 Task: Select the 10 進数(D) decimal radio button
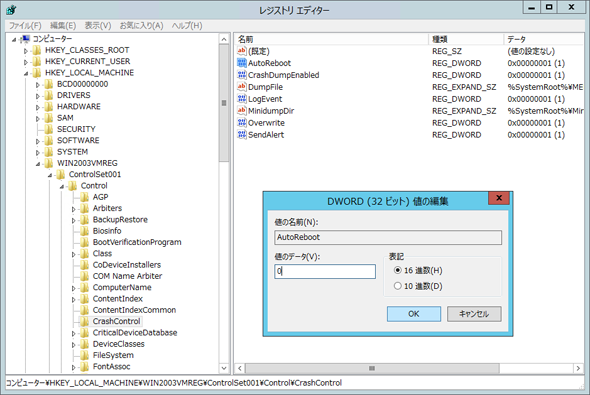[397, 286]
